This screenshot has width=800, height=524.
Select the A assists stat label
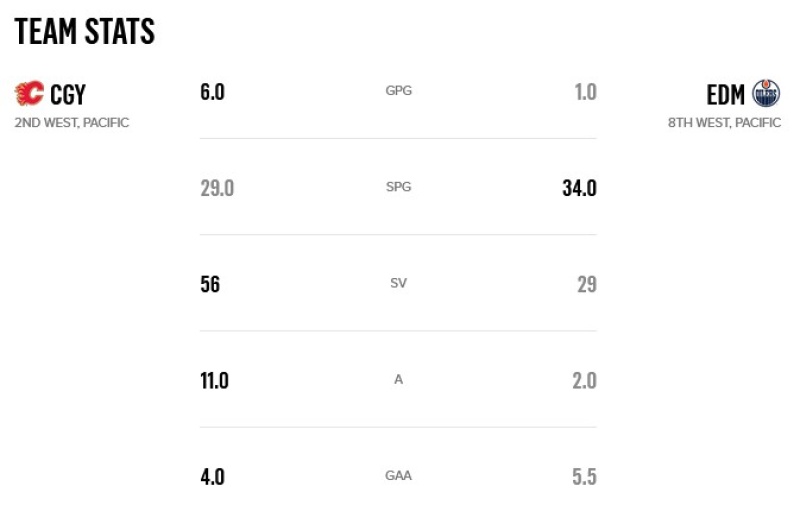point(398,380)
